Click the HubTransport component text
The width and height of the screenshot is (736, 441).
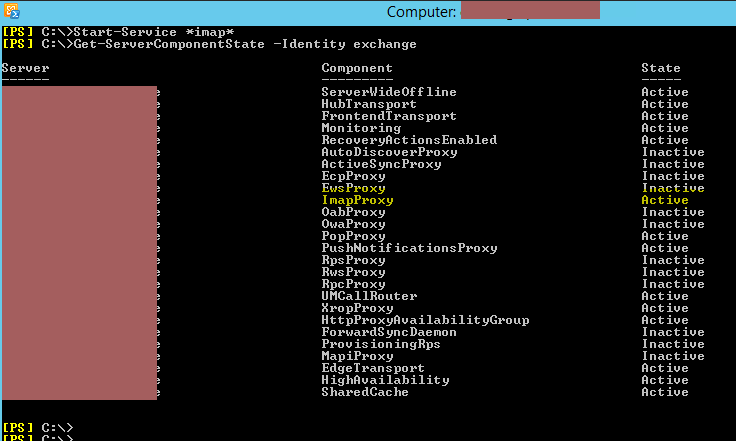[x=369, y=104]
